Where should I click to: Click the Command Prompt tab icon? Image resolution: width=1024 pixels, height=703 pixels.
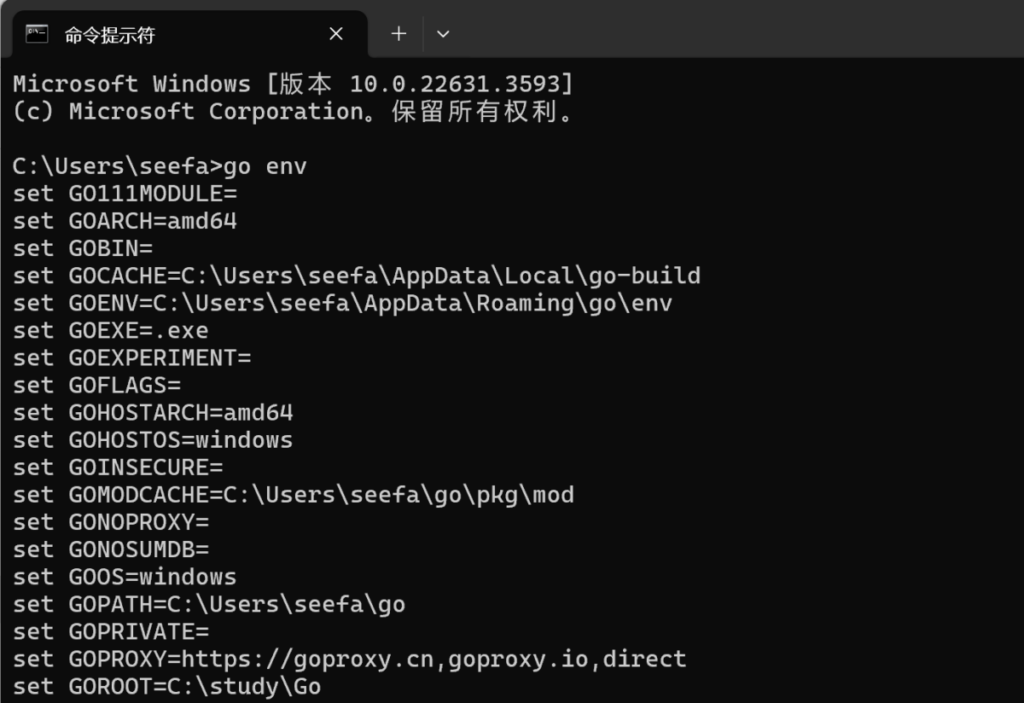[x=37, y=33]
